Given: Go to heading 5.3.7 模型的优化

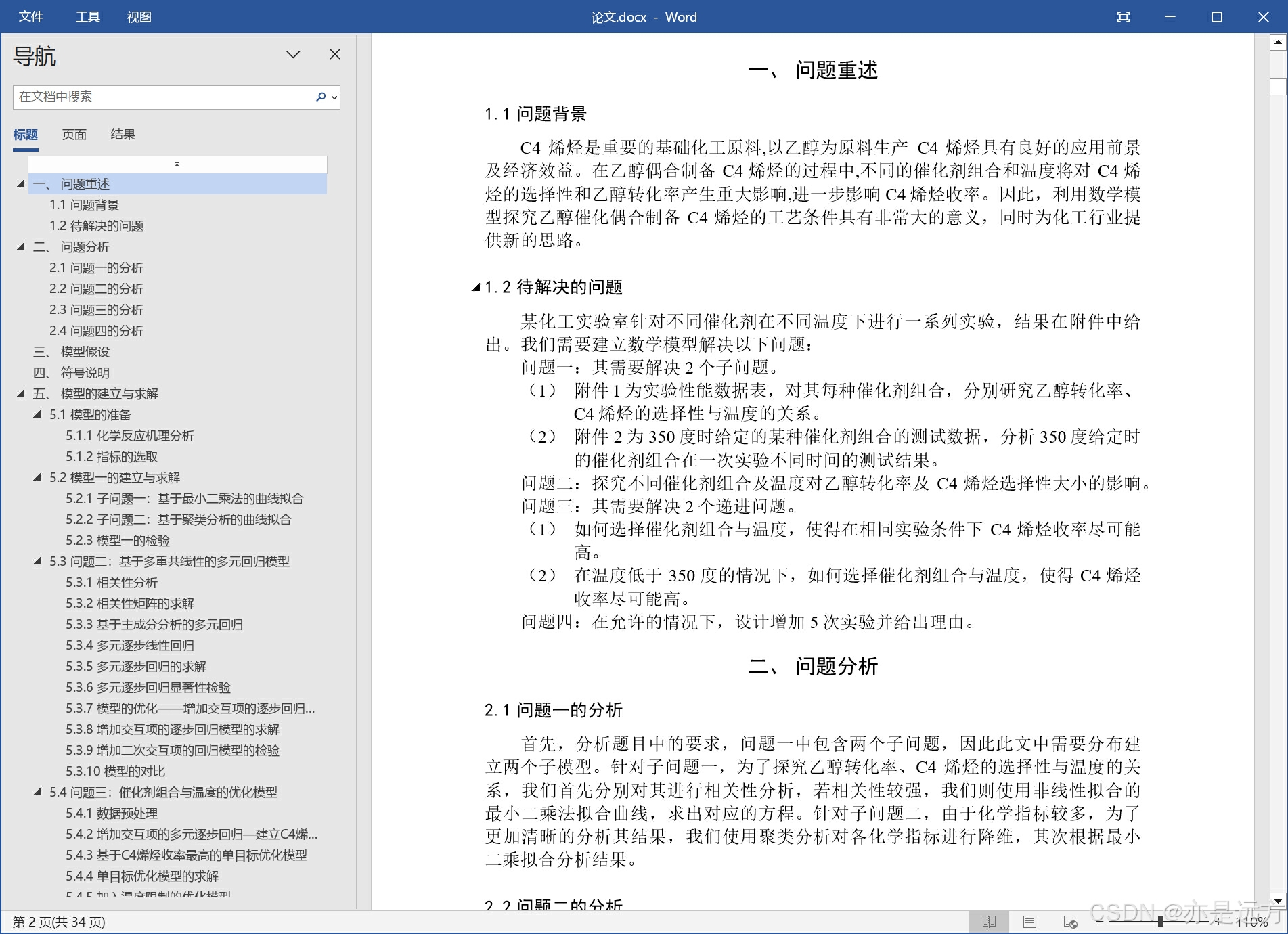Looking at the screenshot, I should click(190, 708).
